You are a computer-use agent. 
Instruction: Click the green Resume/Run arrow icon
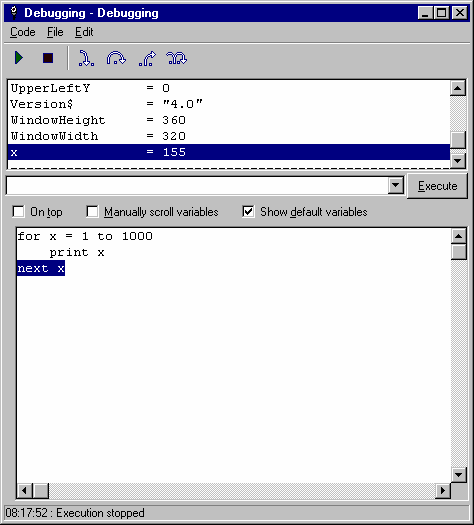(x=19, y=58)
